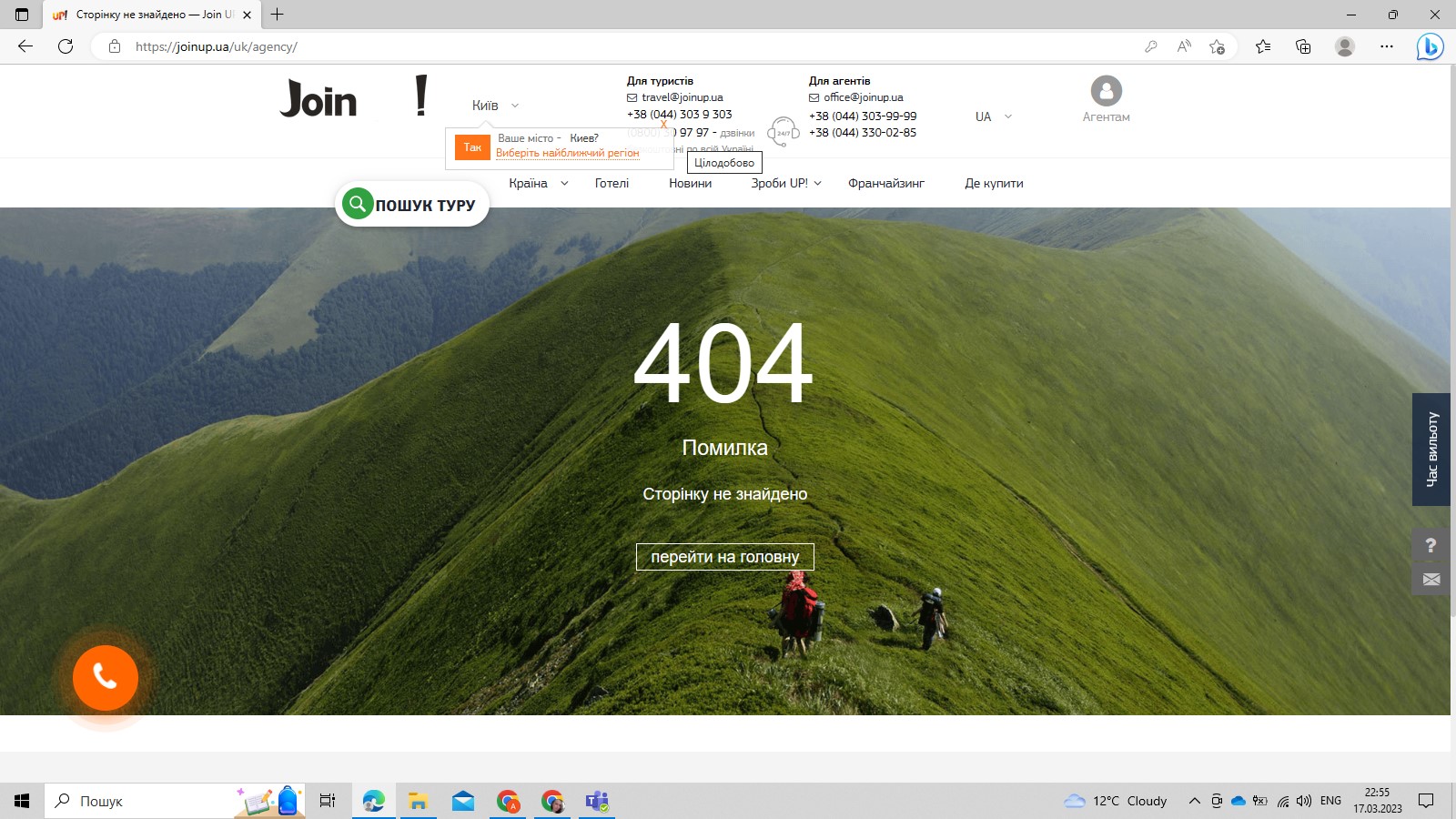
Task: Expand the Країна menu dropdown
Action: (538, 183)
